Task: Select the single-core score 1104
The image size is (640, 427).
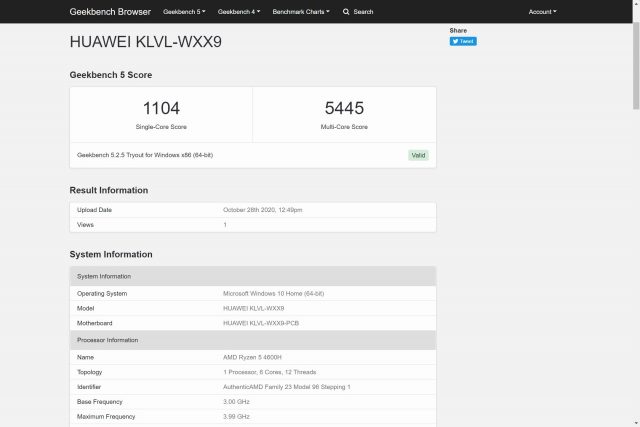Action: [x=161, y=108]
